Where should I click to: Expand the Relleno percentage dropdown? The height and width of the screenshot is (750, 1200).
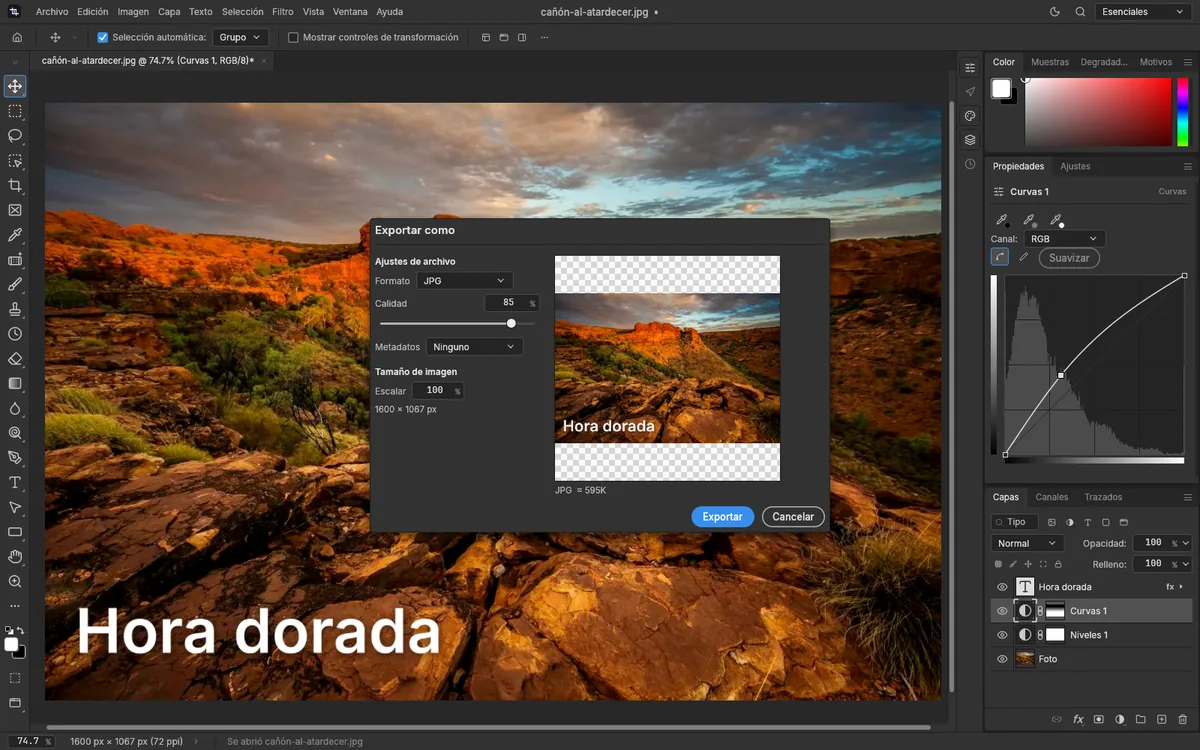(x=1186, y=564)
